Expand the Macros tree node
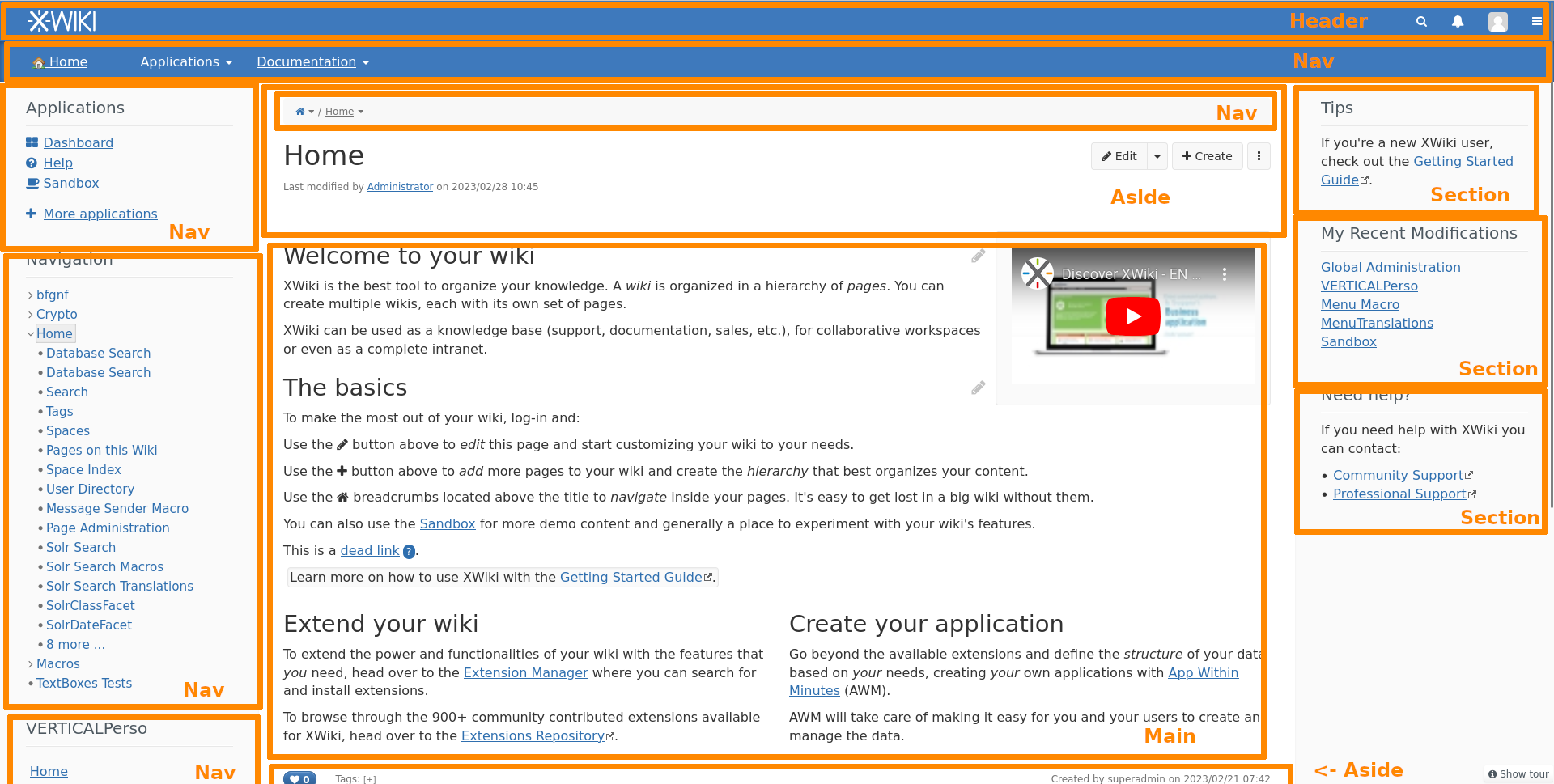The height and width of the screenshot is (784, 1554). [x=31, y=664]
